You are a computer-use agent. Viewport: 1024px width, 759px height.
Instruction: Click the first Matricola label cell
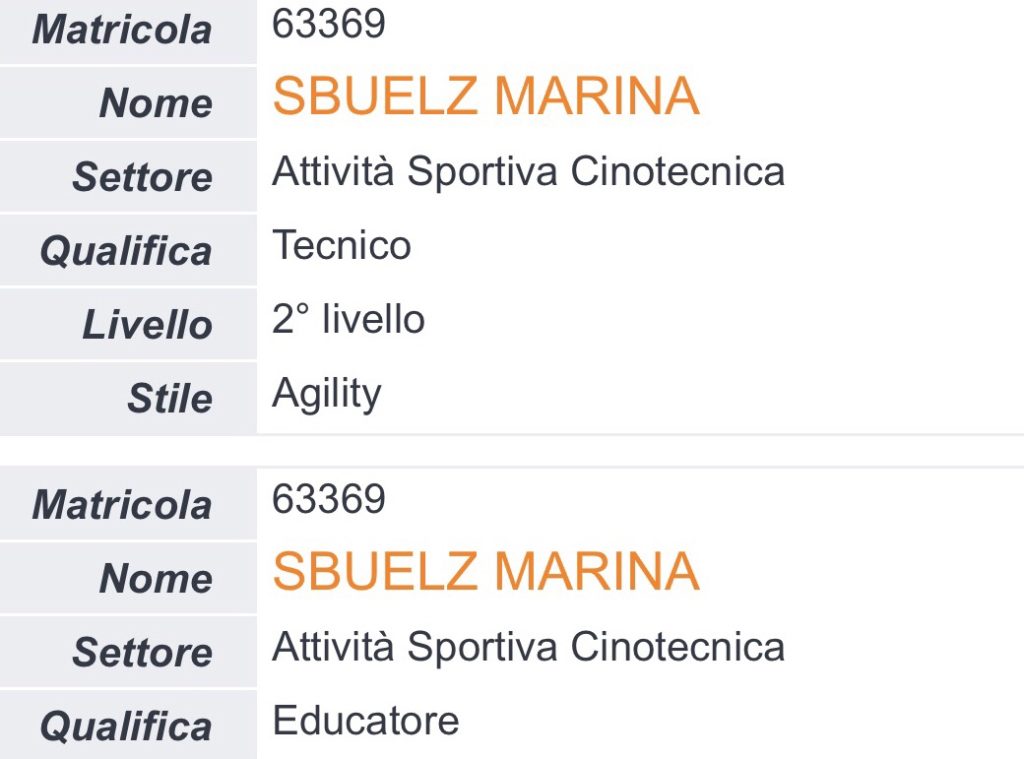128,31
